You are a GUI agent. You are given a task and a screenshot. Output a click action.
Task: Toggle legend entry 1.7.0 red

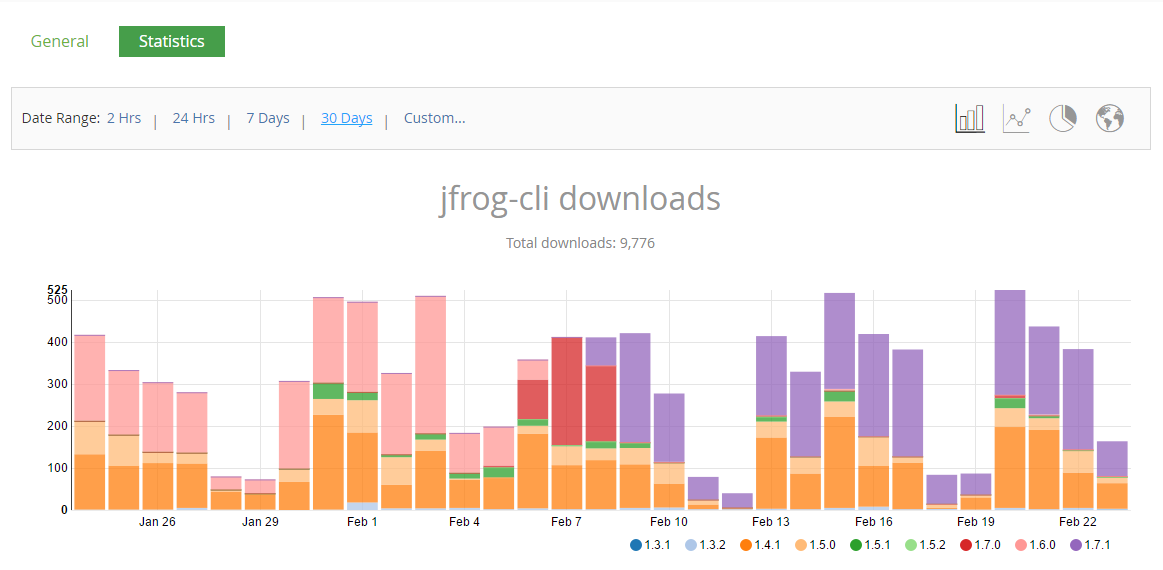(982, 545)
